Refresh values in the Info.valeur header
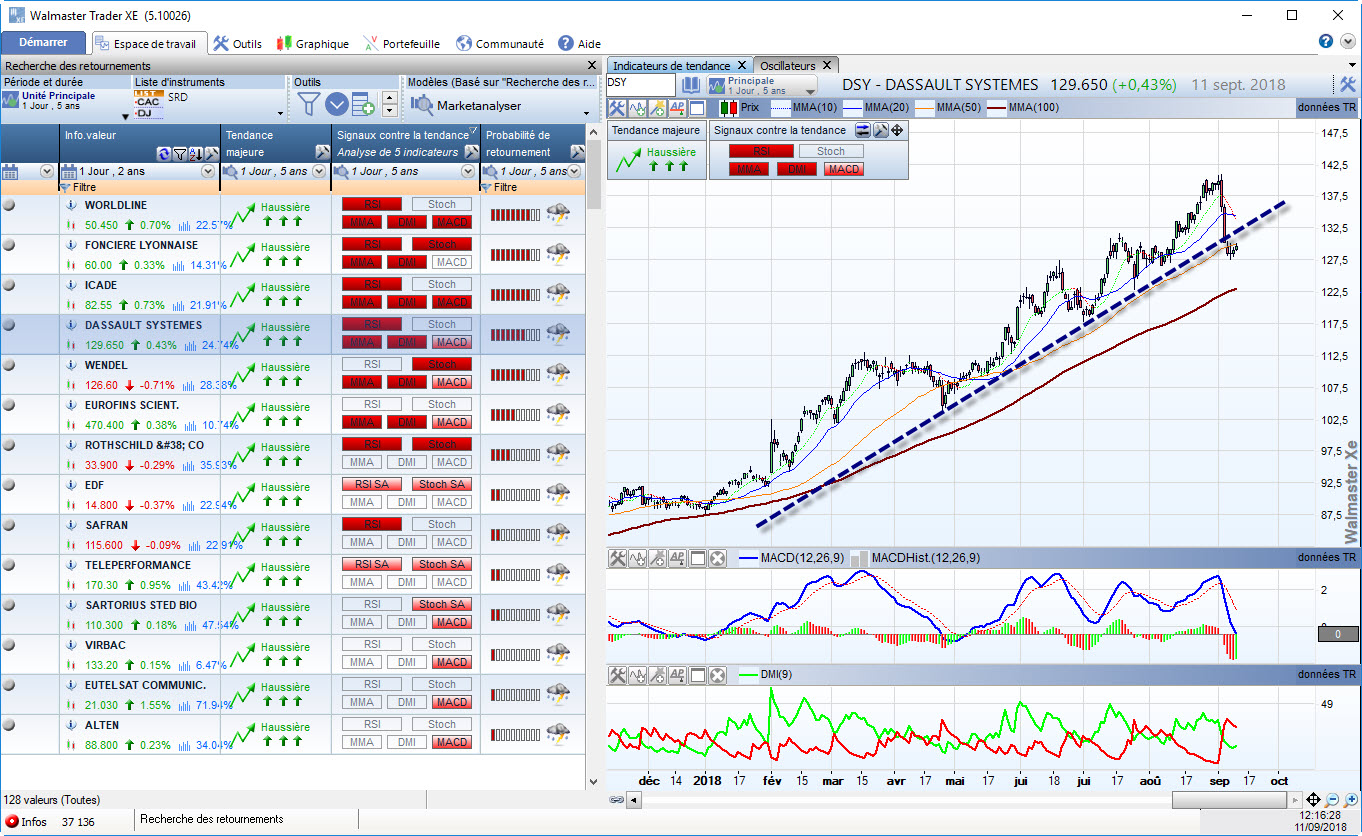The image size is (1362, 836). pyautogui.click(x=164, y=153)
